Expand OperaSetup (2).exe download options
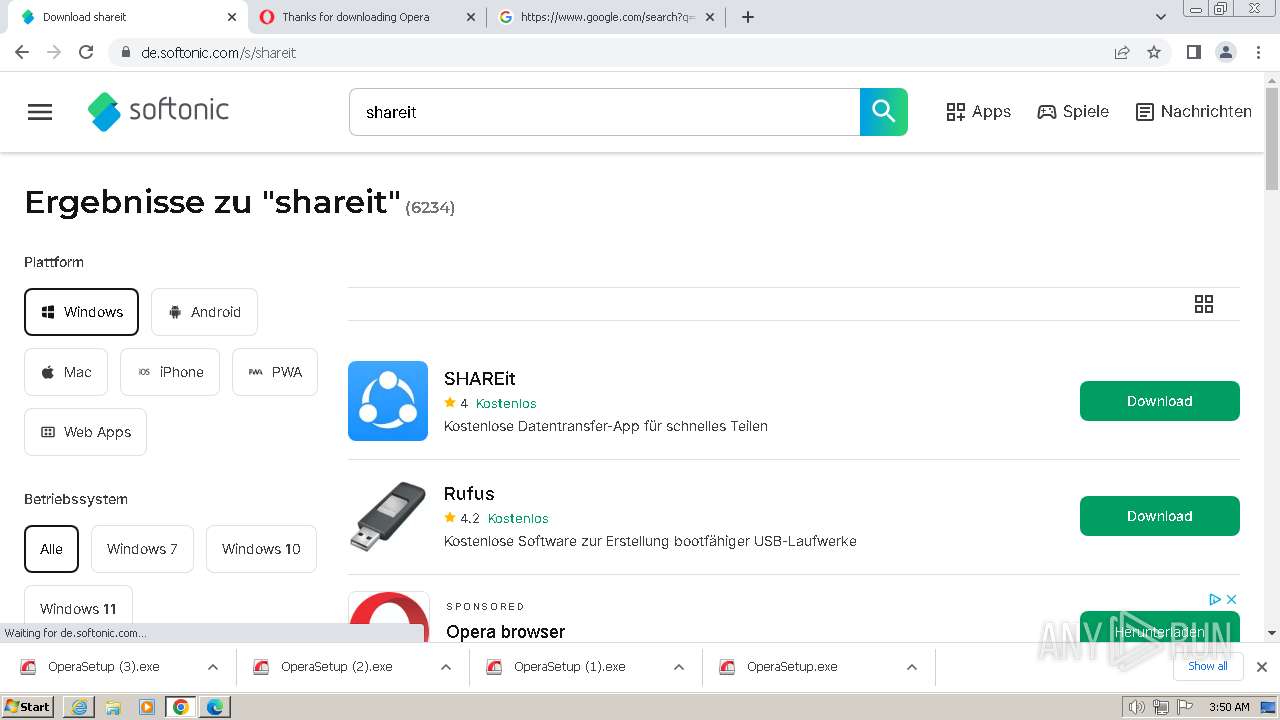 [446, 667]
